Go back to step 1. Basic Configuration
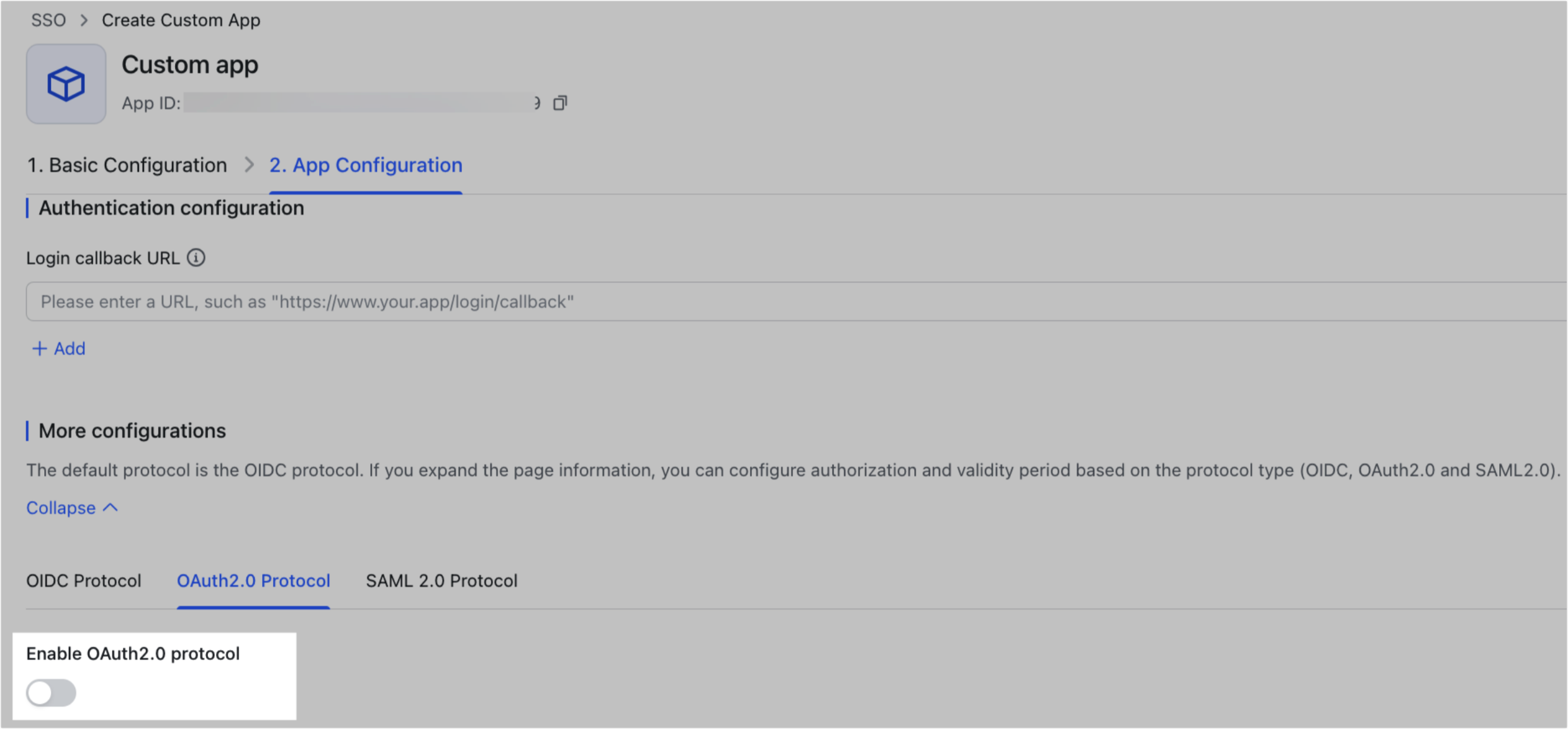Viewport: 1568px width, 729px height. [x=126, y=165]
